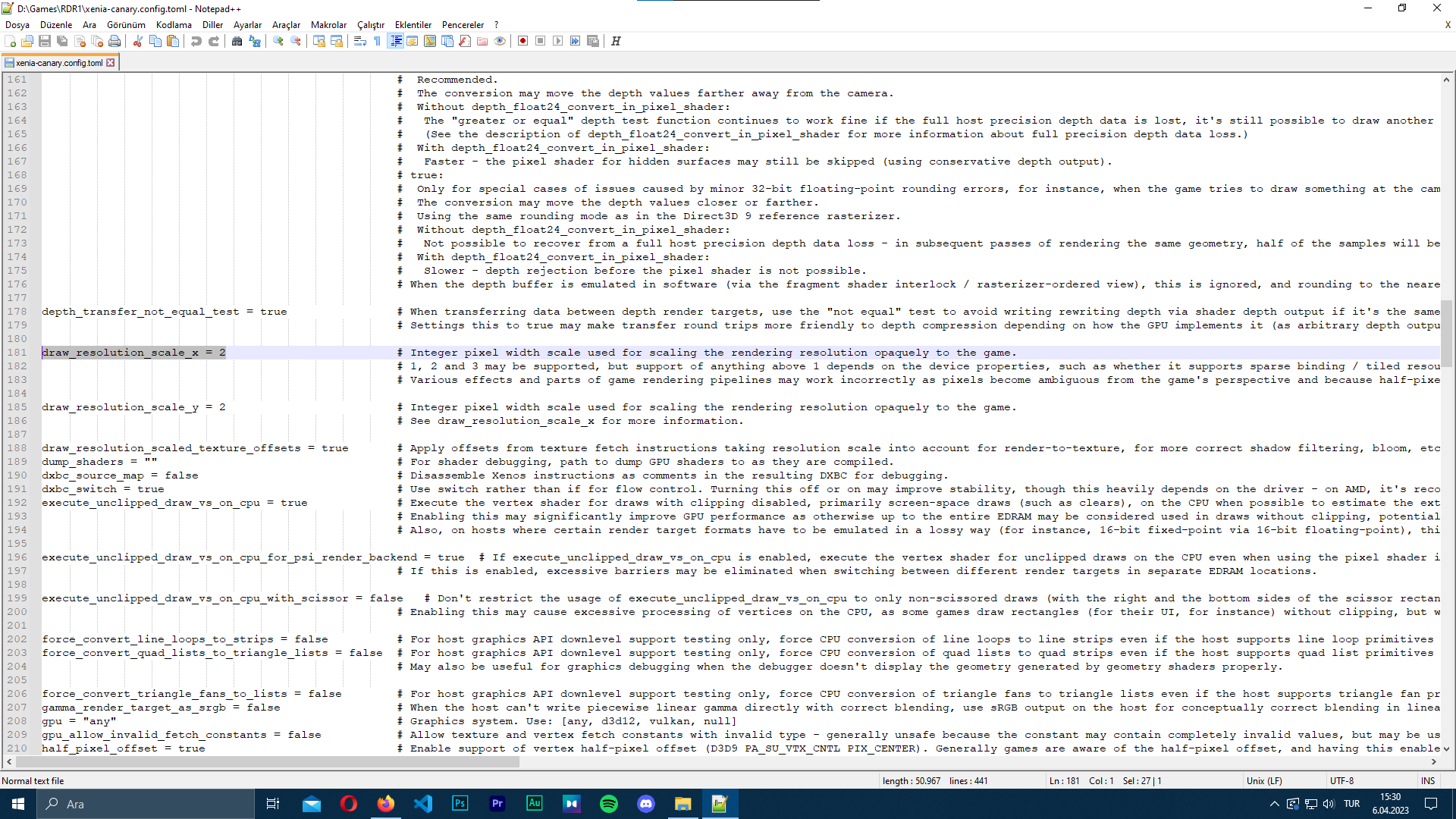Viewport: 1456px width, 819px height.
Task: Click Unix (LF) line ending status
Action: [x=1264, y=781]
